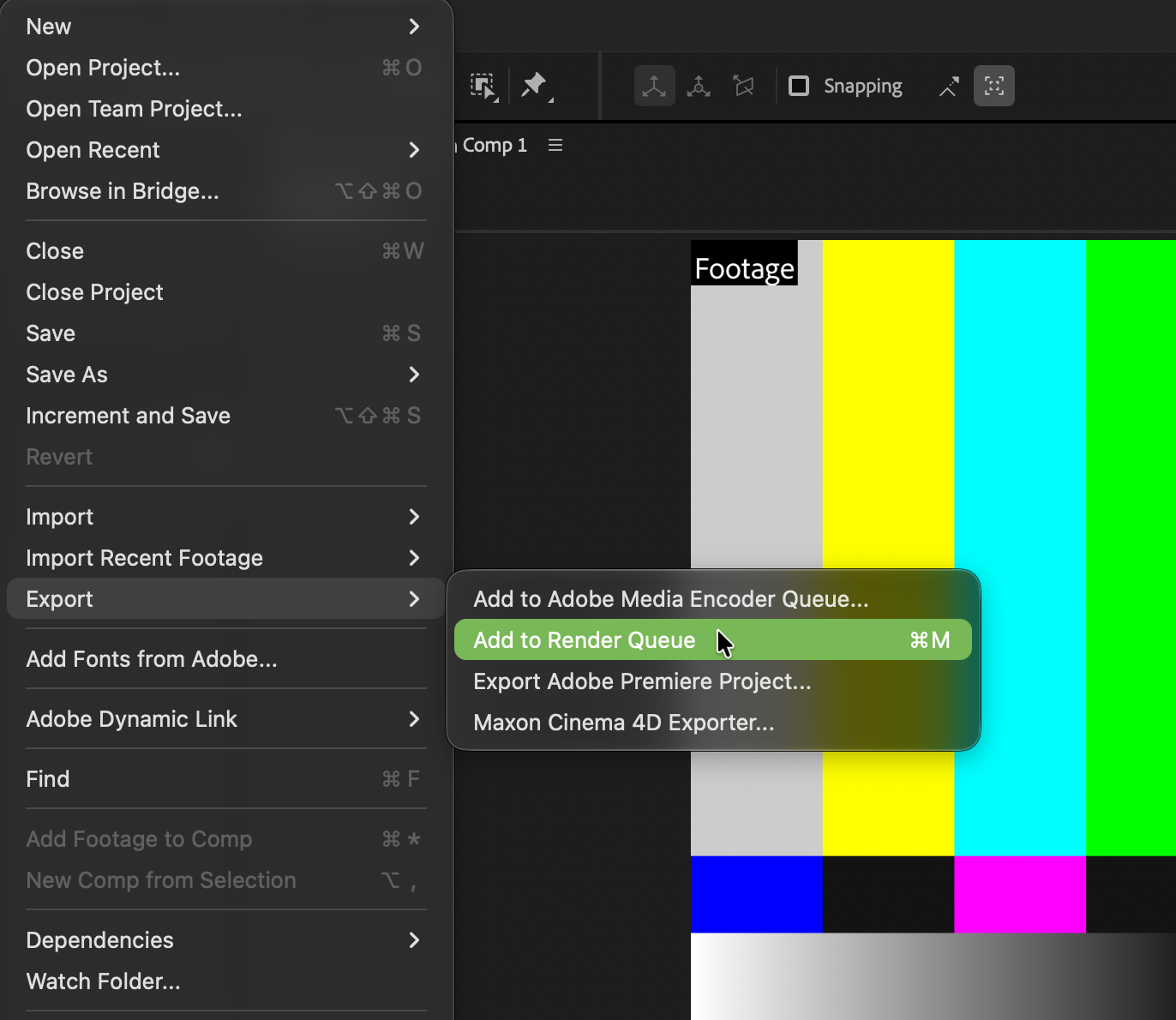
Task: Select the Puppet Pin tool
Action: [537, 86]
